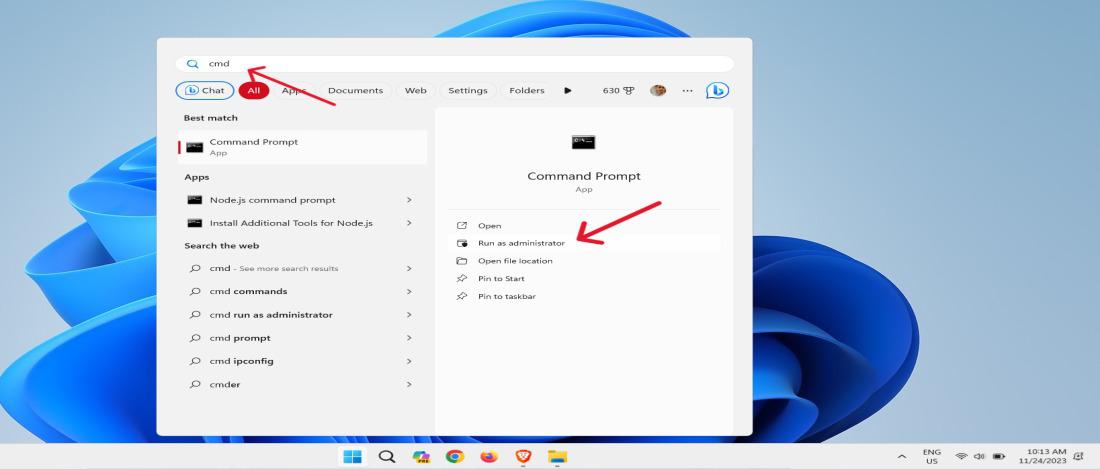Viewport: 1100px width, 469px height.
Task: Launch Brave browser from the taskbar
Action: 523,457
